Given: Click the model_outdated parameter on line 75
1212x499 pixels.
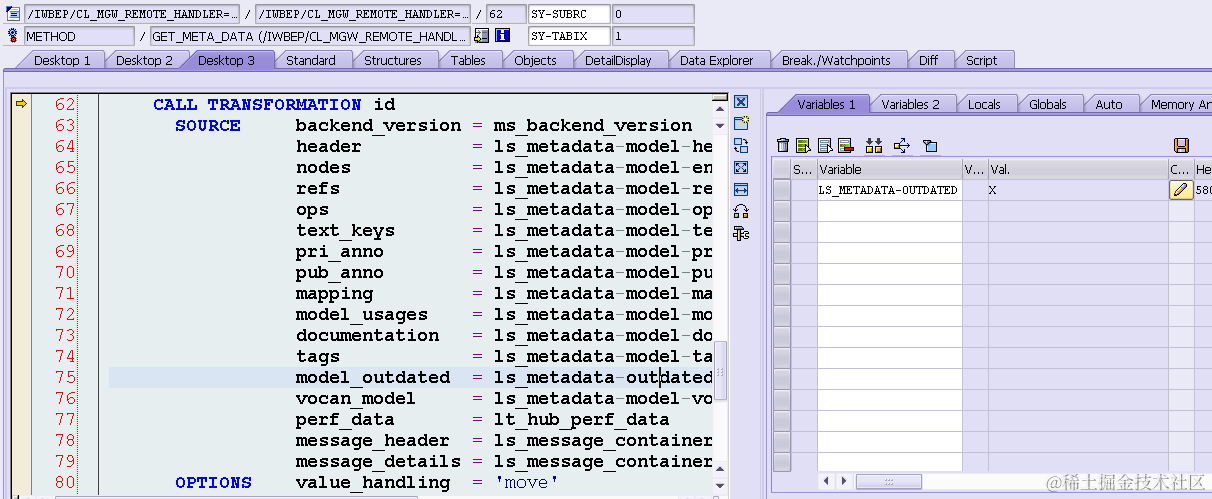Looking at the screenshot, I should (x=373, y=377).
